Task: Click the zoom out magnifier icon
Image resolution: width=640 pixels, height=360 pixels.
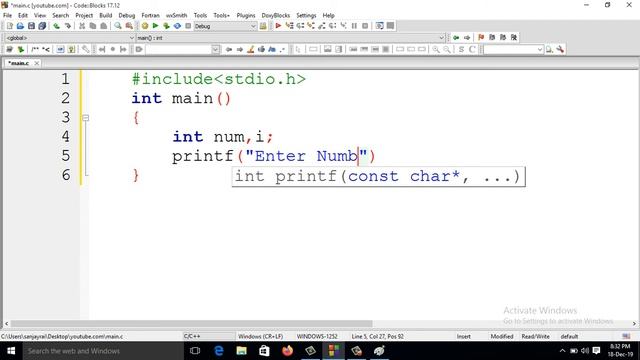Action: pyautogui.click(x=447, y=49)
